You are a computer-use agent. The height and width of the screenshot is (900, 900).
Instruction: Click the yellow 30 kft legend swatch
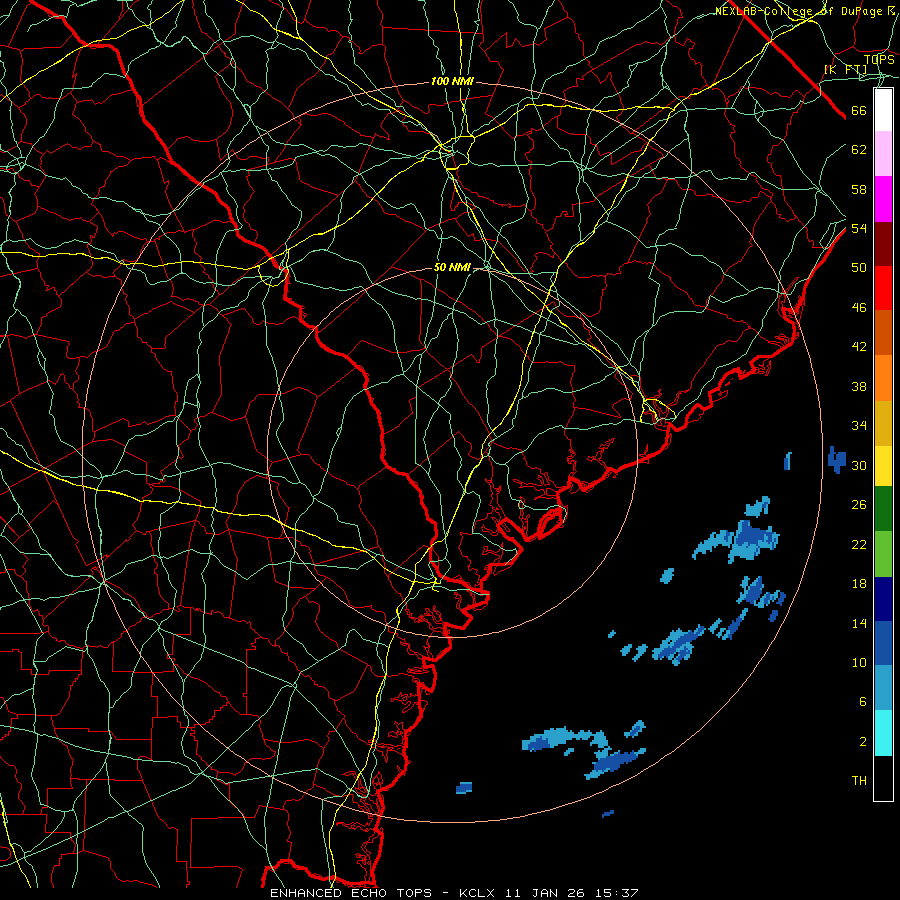(x=883, y=466)
